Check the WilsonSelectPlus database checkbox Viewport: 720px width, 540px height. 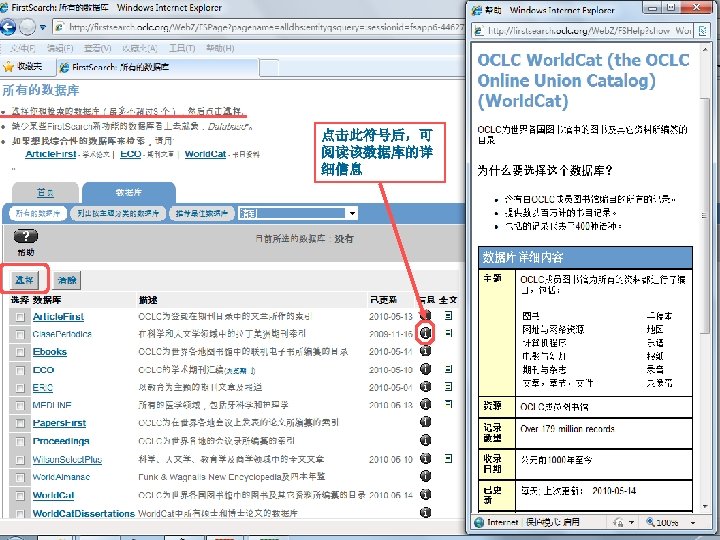20,460
